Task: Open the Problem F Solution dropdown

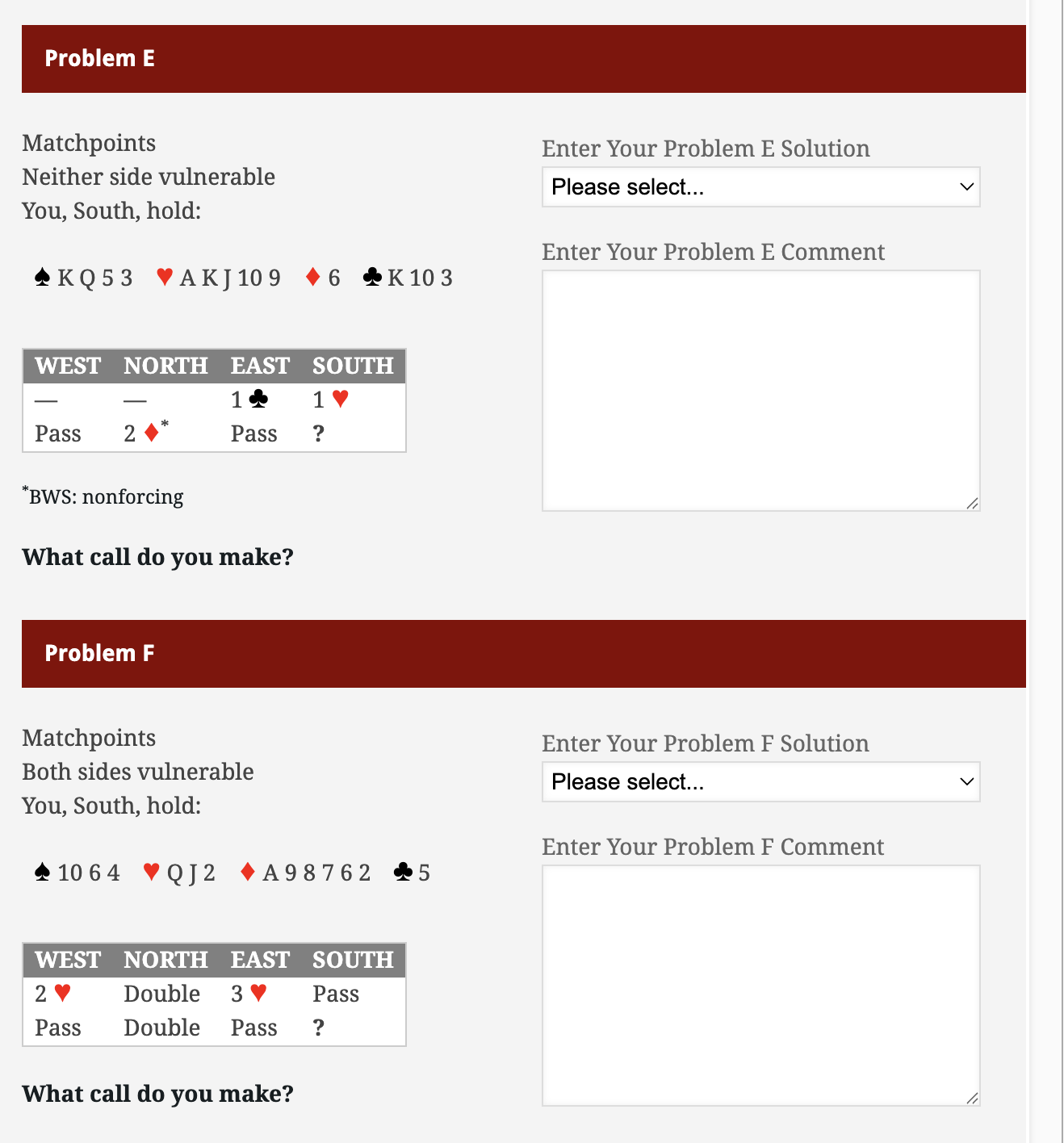Action: click(x=760, y=782)
